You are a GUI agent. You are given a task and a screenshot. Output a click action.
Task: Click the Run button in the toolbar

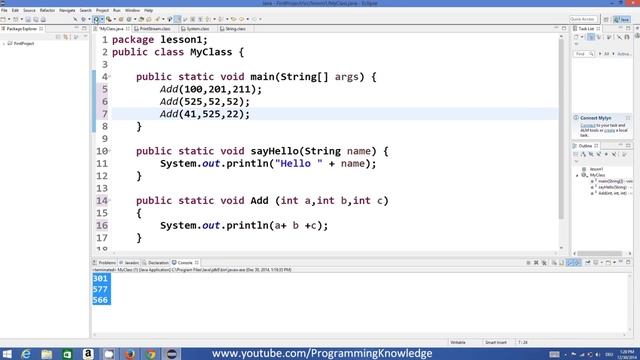[96, 19]
